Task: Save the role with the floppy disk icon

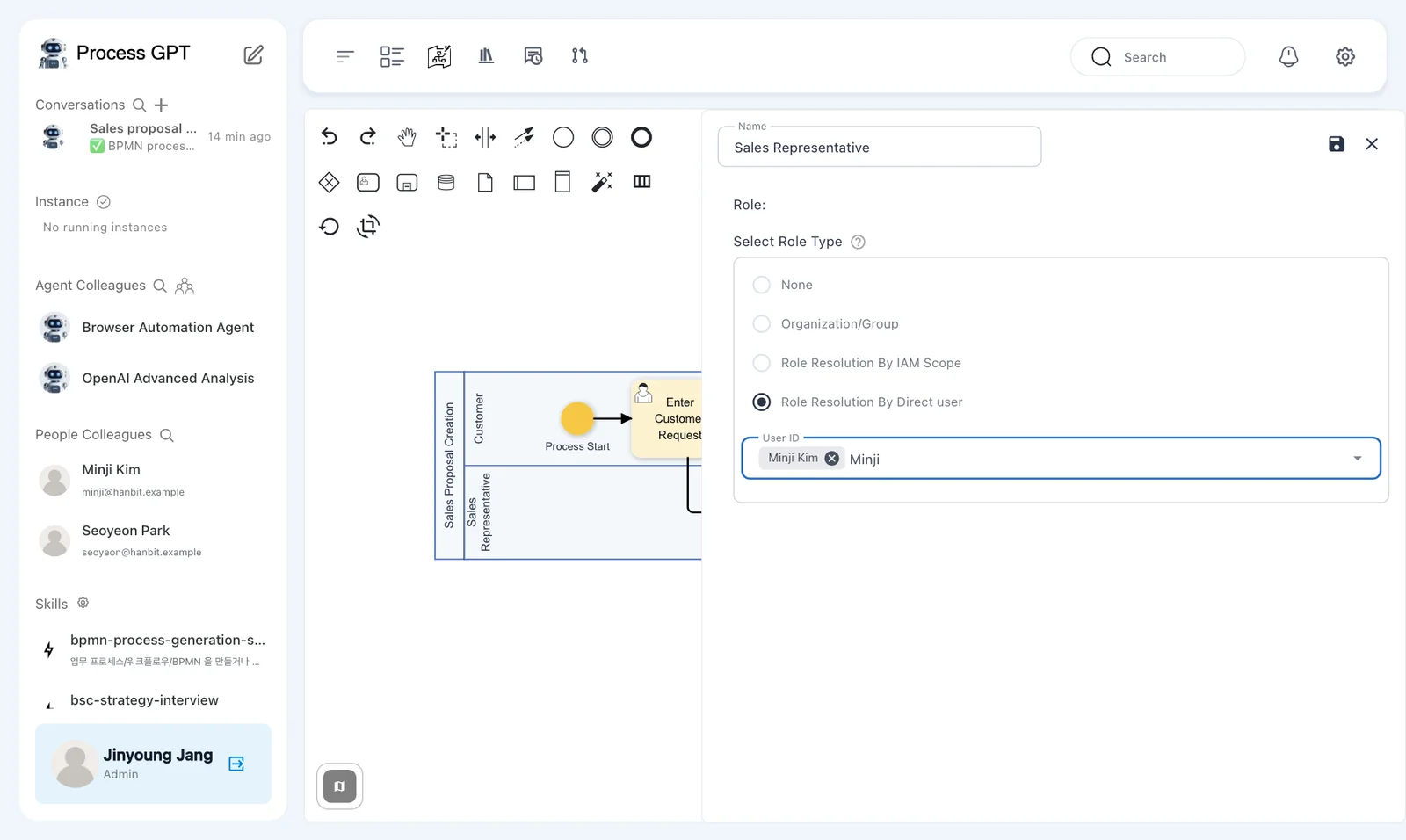Action: pos(1337,144)
